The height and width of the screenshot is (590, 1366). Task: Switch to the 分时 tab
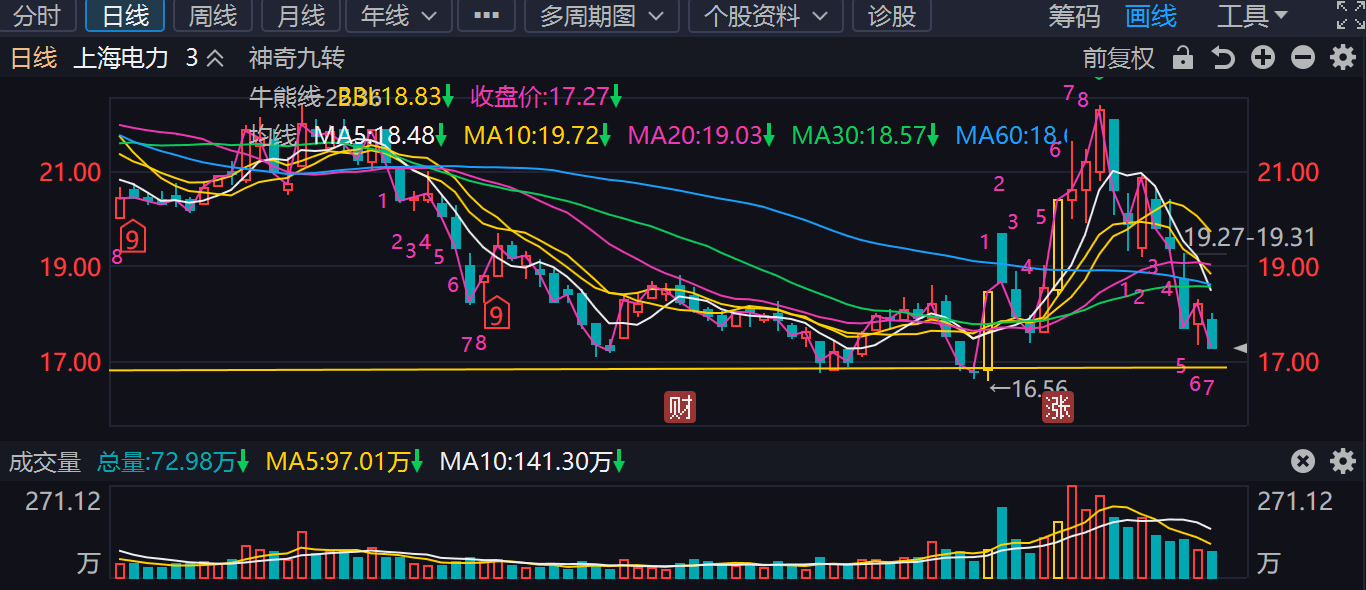tap(38, 16)
